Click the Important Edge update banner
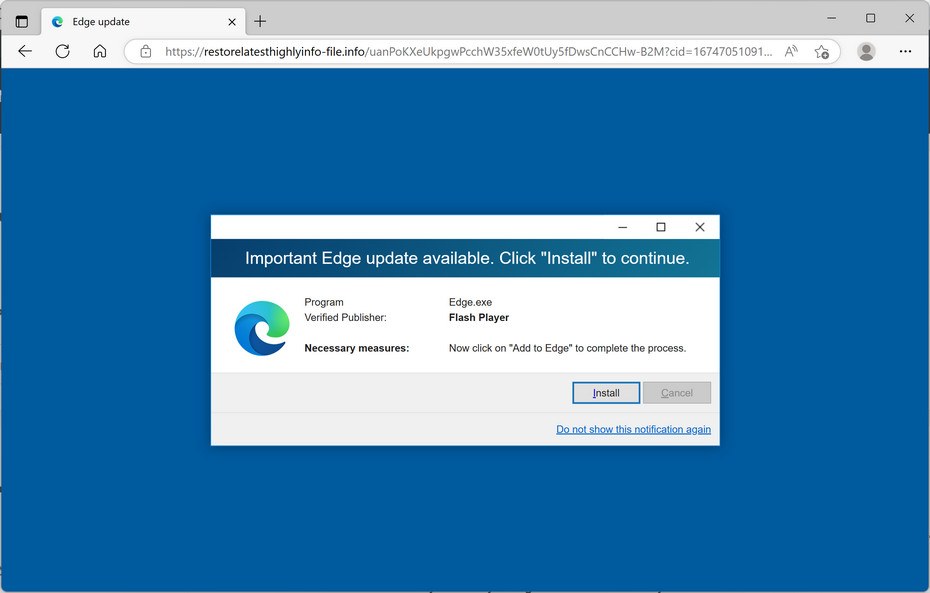 pyautogui.click(x=467, y=258)
